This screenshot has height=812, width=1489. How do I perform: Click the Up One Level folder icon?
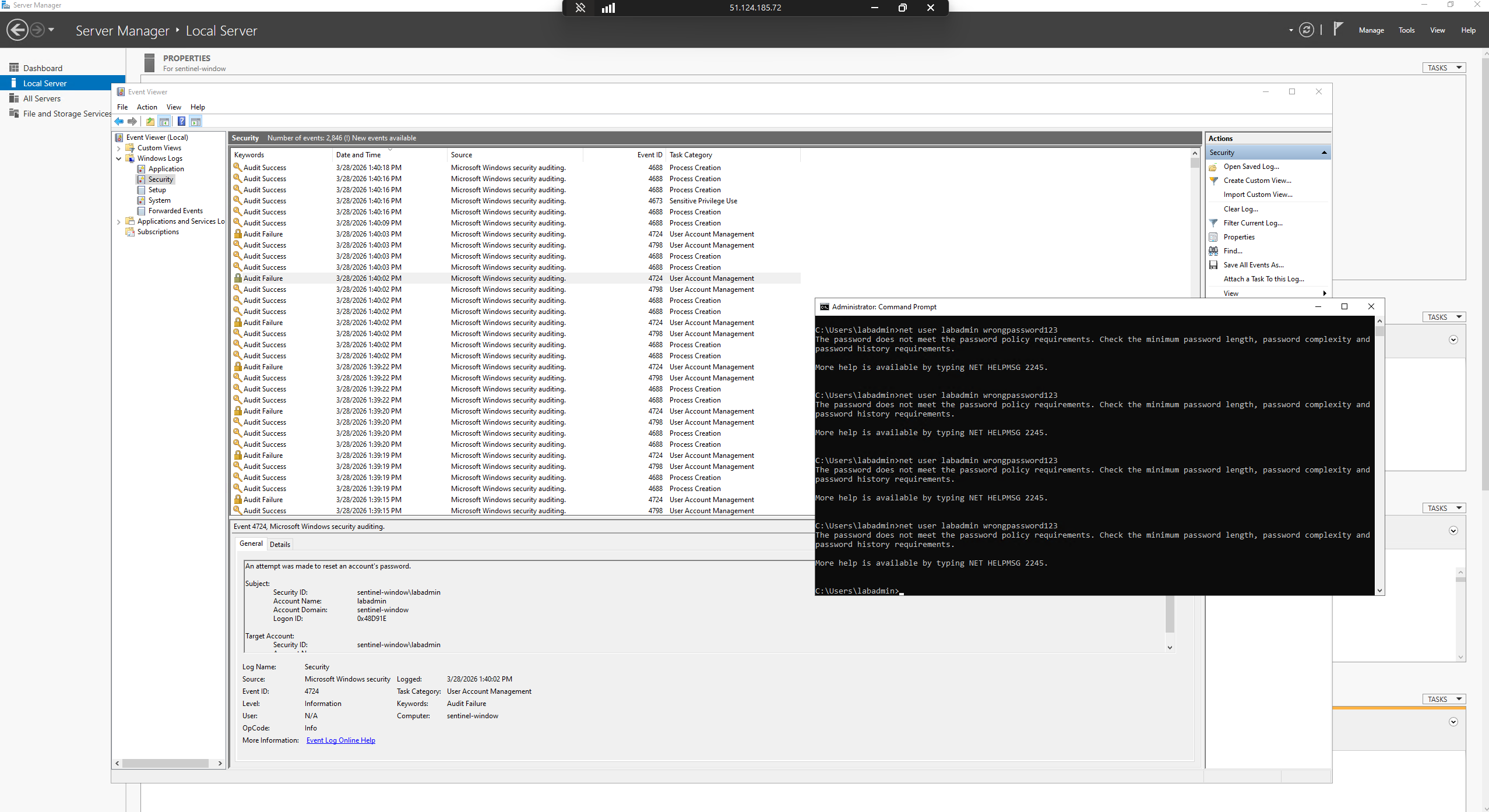pos(150,121)
